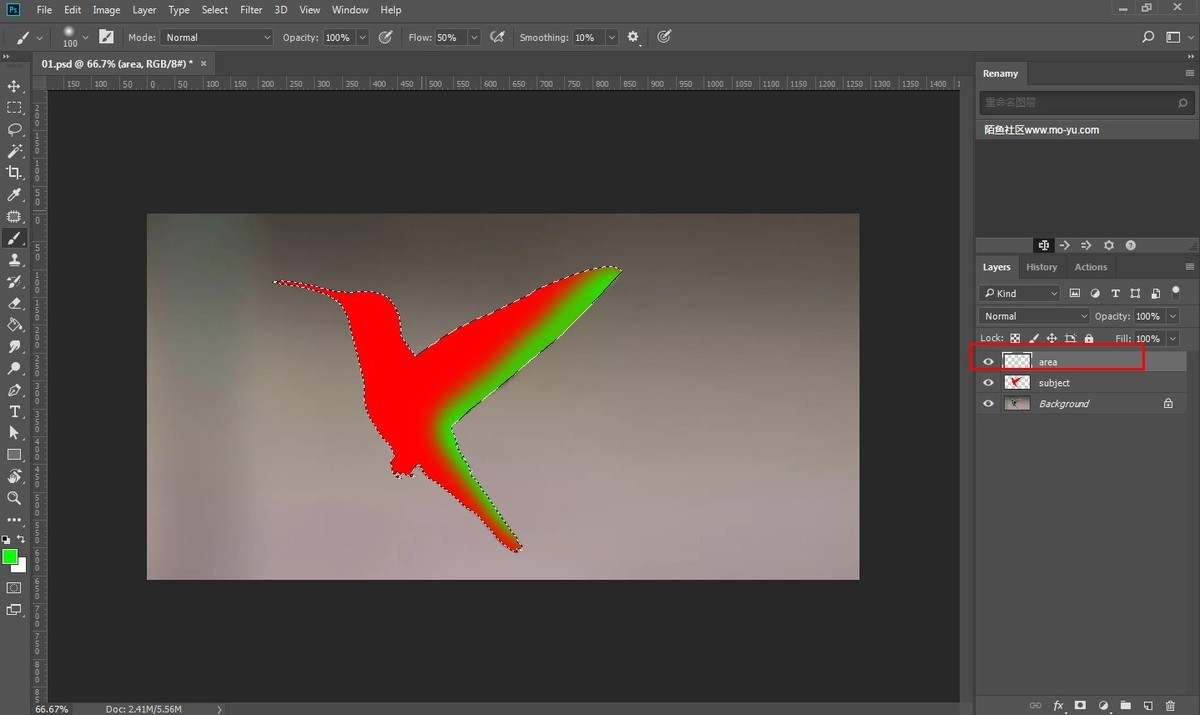1200x715 pixels.
Task: Click the green foreground color swatch
Action: coord(9,557)
